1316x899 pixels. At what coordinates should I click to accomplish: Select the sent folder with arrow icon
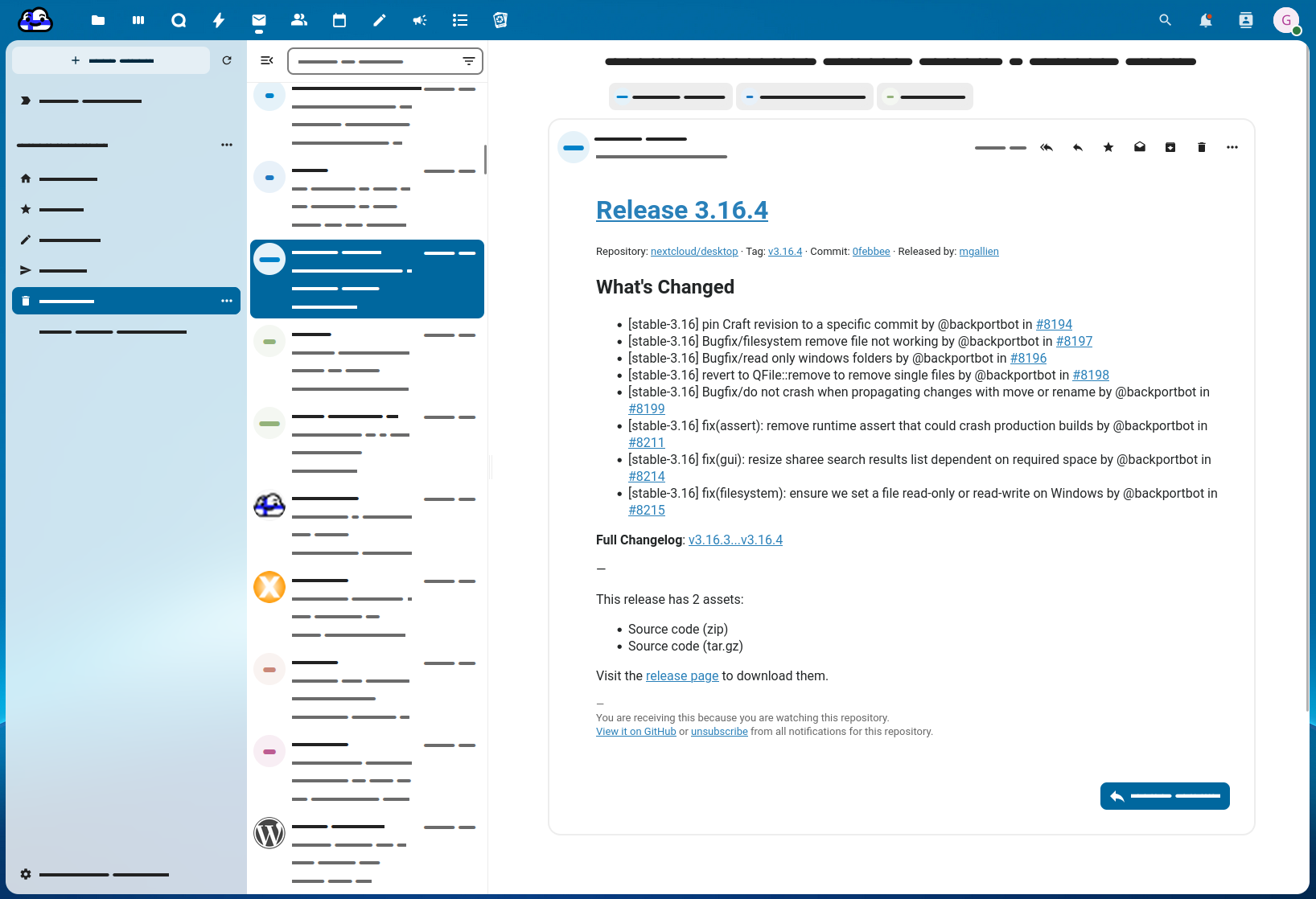coord(126,270)
